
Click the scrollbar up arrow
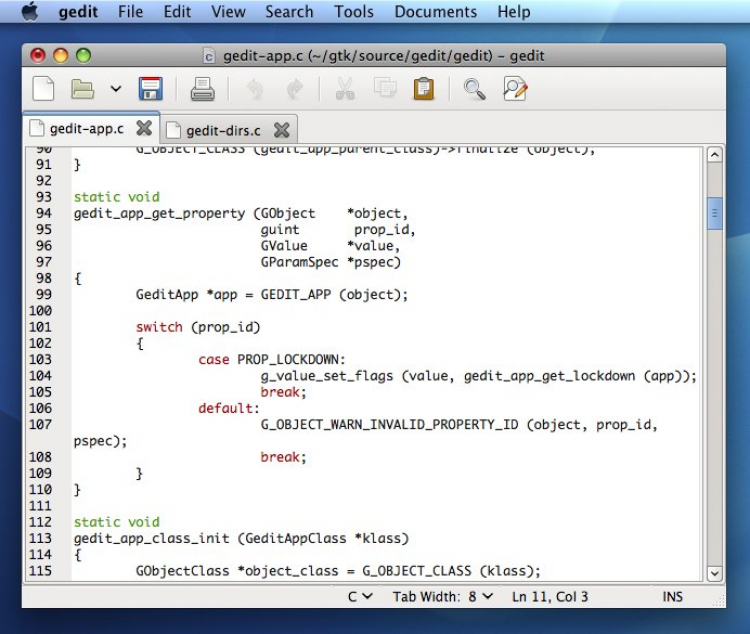pyautogui.click(x=715, y=155)
